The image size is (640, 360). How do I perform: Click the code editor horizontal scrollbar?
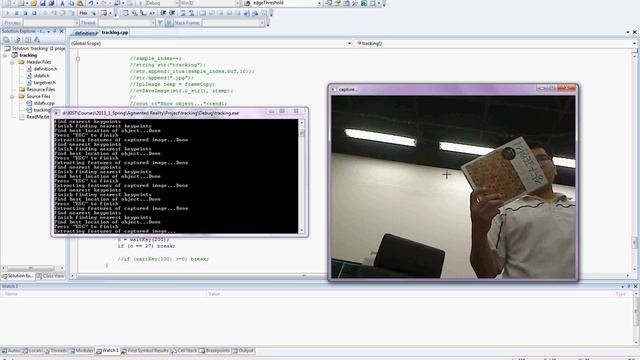point(351,276)
